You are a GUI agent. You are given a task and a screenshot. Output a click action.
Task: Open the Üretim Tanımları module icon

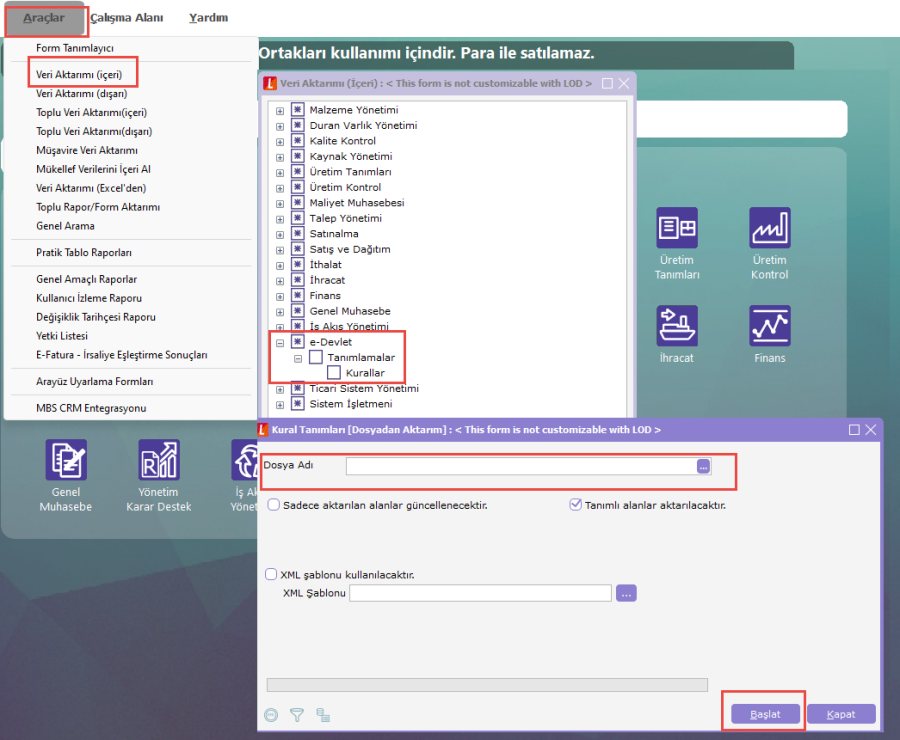677,228
